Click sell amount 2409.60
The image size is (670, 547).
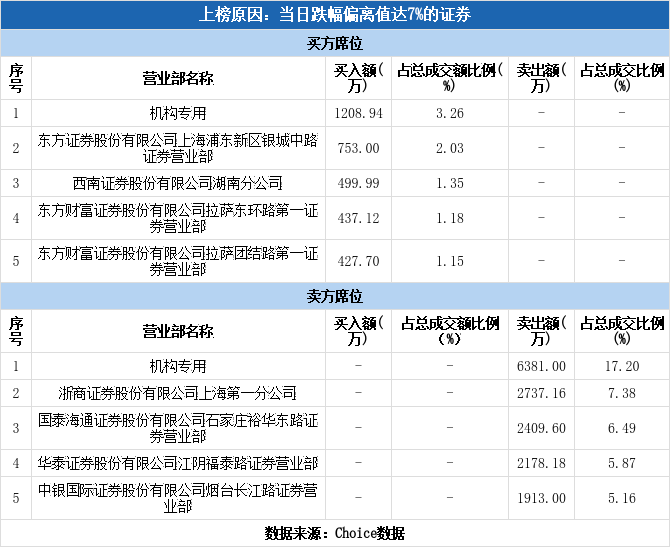(541, 428)
